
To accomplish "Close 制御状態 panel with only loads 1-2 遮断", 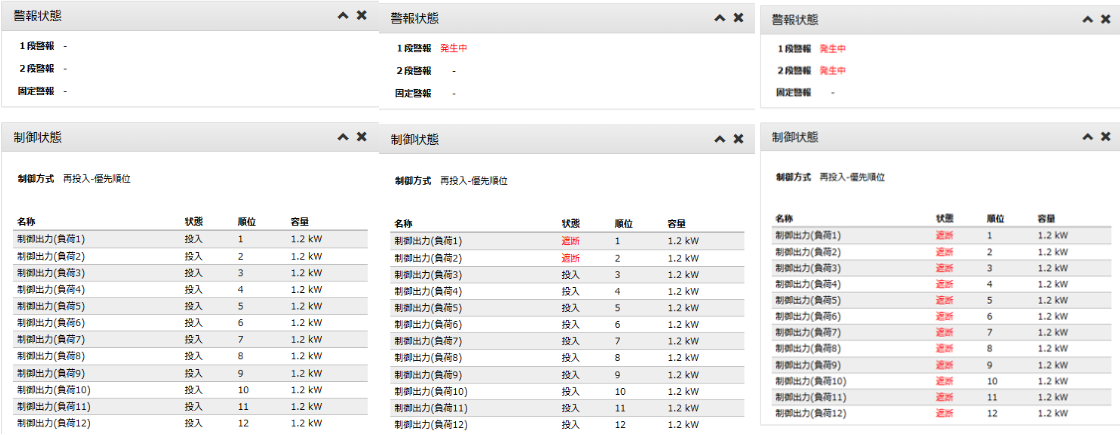I will pos(738,139).
